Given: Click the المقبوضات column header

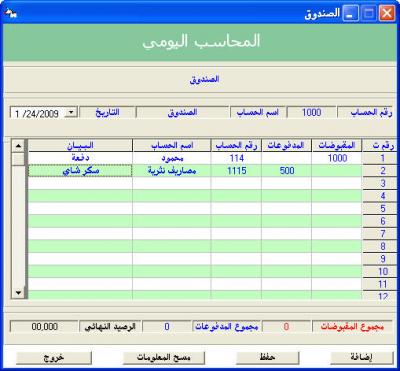Looking at the screenshot, I should [x=337, y=145].
